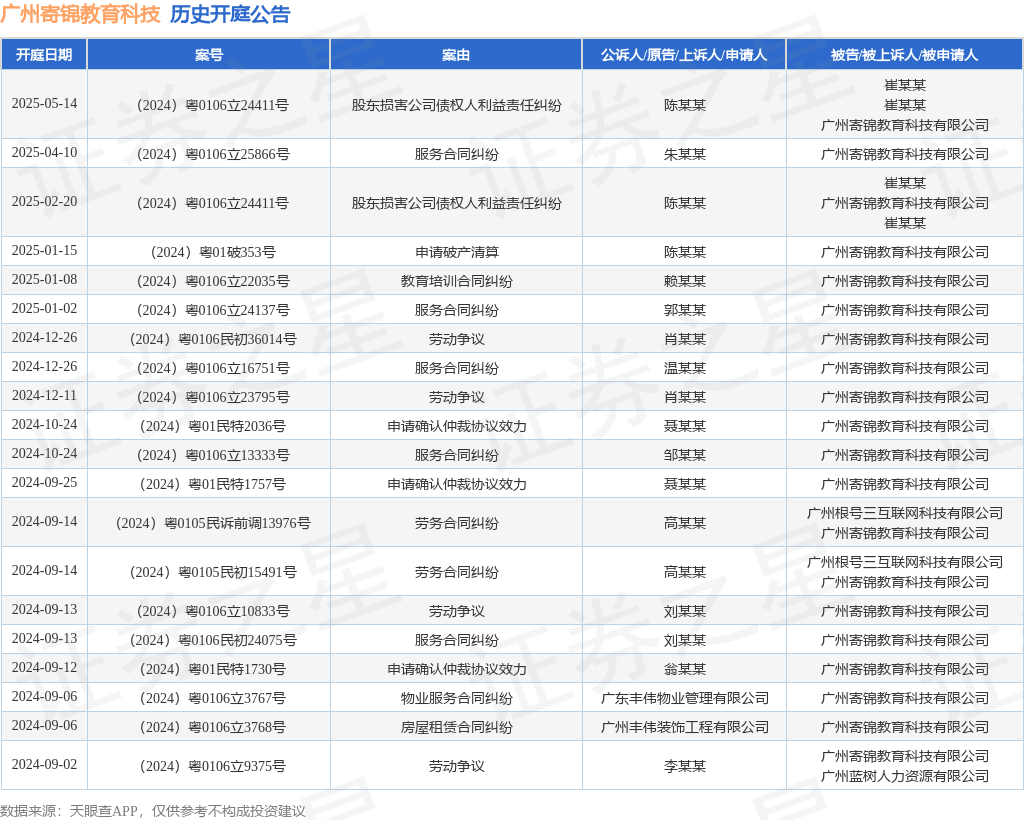This screenshot has height=820, width=1024.
Task: Click the 申请破产清算 cause cell
Action: (456, 252)
